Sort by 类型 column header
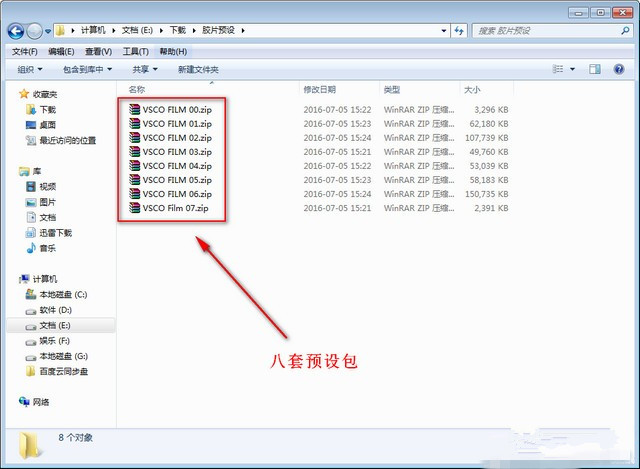 click(392, 89)
